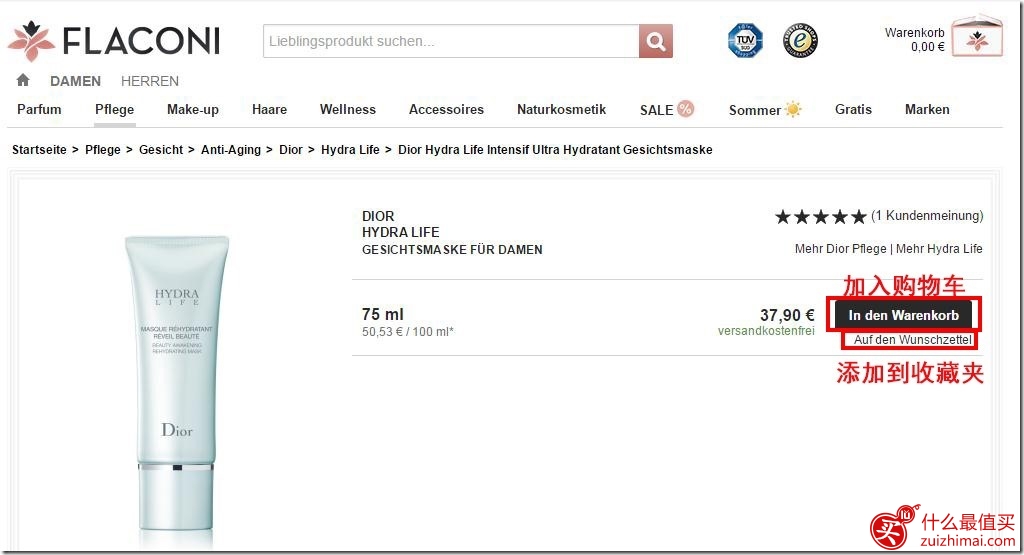Open the Haare menu
1024x555 pixels.
(269, 109)
